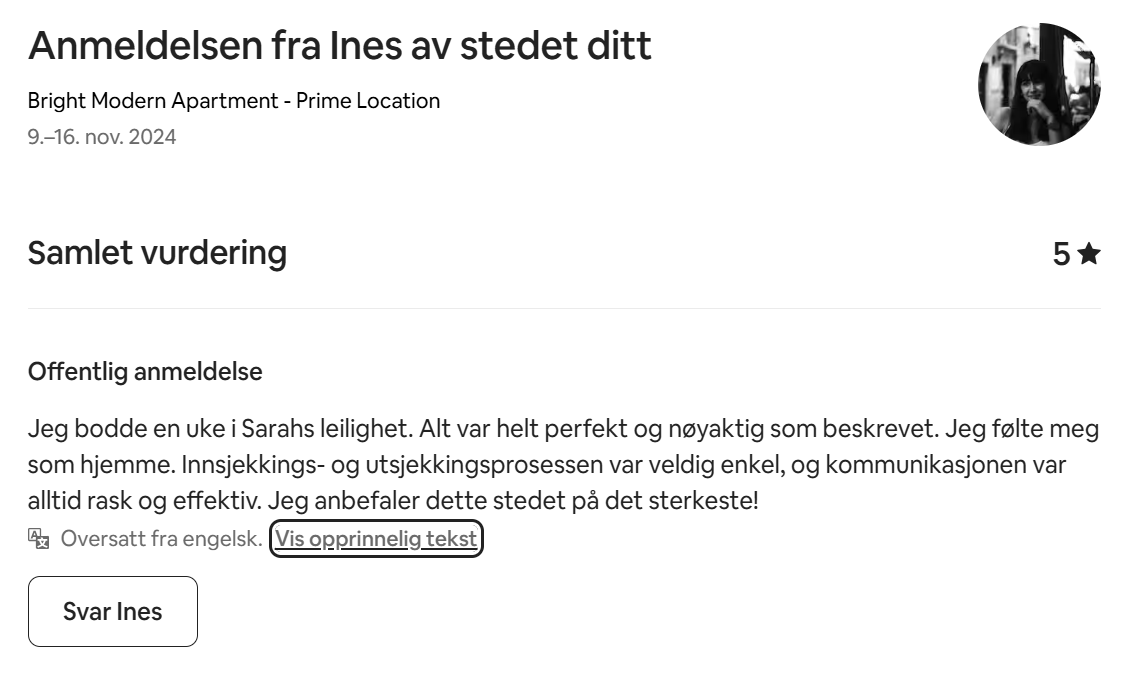Click the 'Offentlig anmeldelse' subheading
This screenshot has width=1126, height=676.
[145, 372]
